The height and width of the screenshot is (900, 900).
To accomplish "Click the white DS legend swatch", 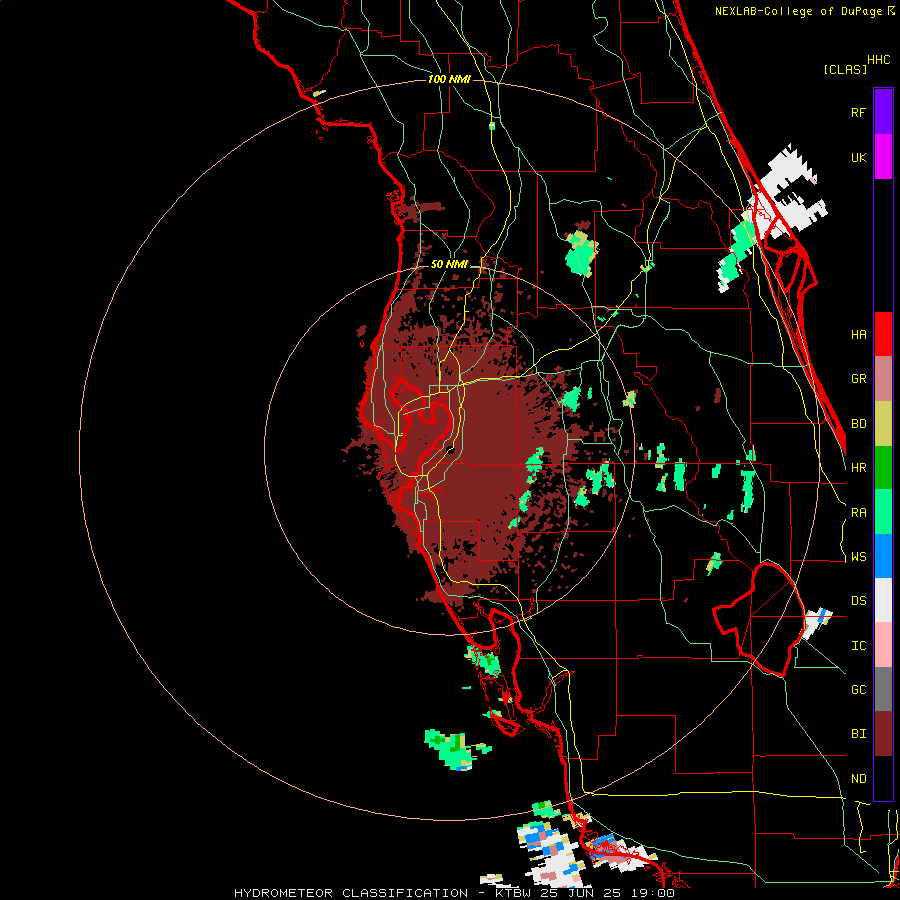I will click(883, 600).
